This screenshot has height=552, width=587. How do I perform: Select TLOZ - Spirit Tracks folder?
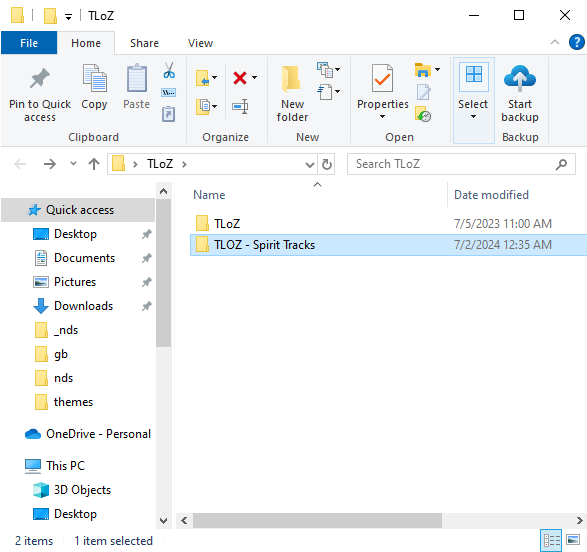[x=389, y=245]
